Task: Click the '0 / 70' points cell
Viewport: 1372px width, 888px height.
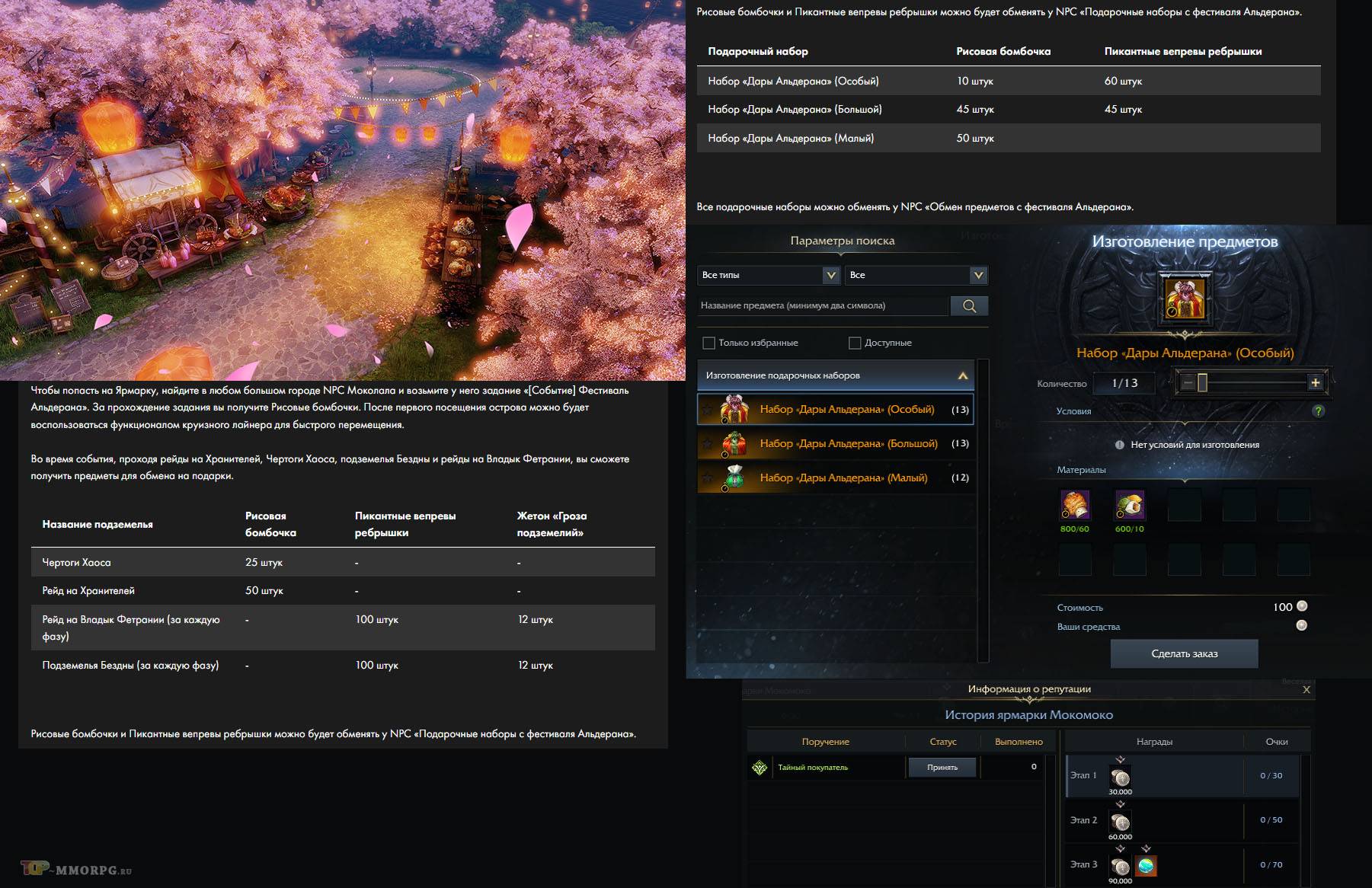Action: [x=1271, y=865]
